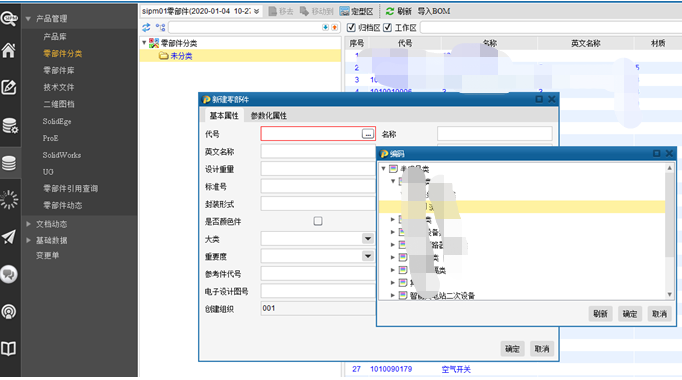Expand the 智能变电站二次设备 tree node
This screenshot has height=380, width=682.
click(393, 295)
